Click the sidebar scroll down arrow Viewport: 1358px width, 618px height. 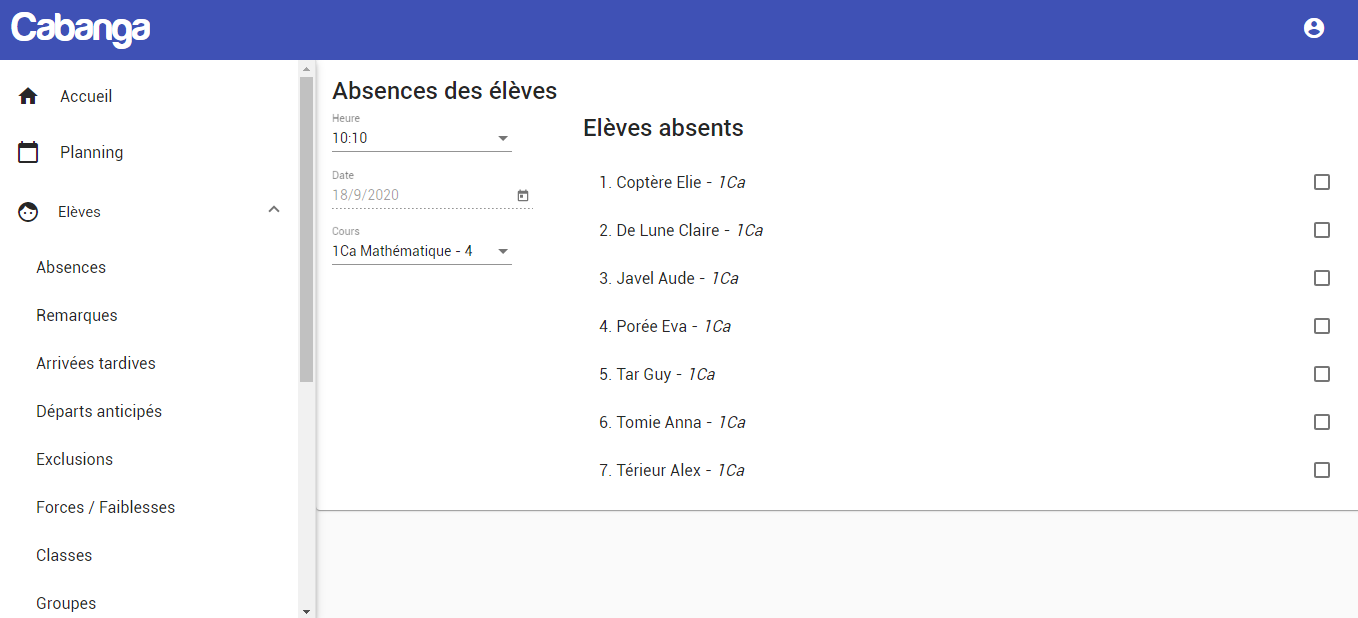(x=306, y=610)
